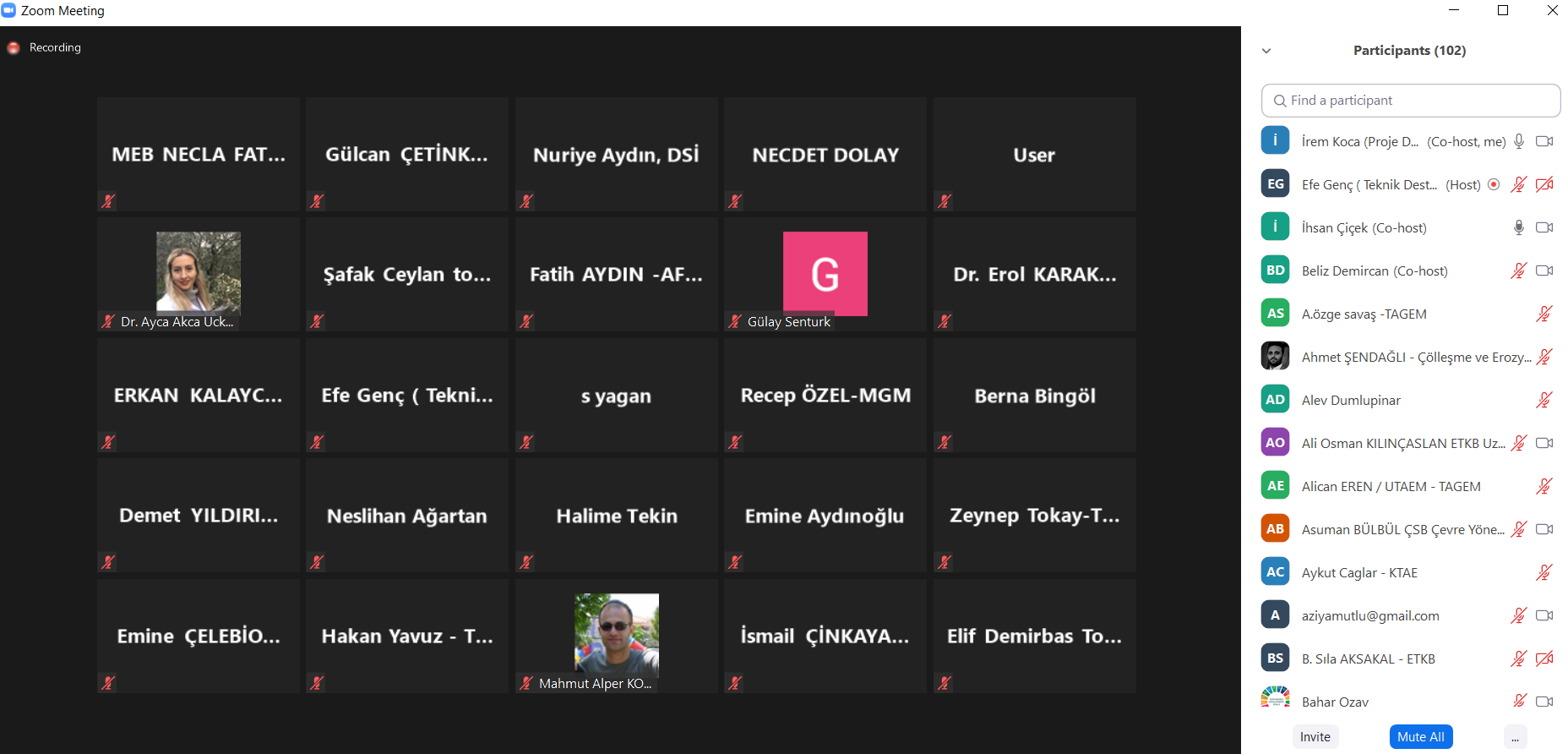Click the muted mic icon for aziyamutlu@gmail.com

(x=1519, y=615)
